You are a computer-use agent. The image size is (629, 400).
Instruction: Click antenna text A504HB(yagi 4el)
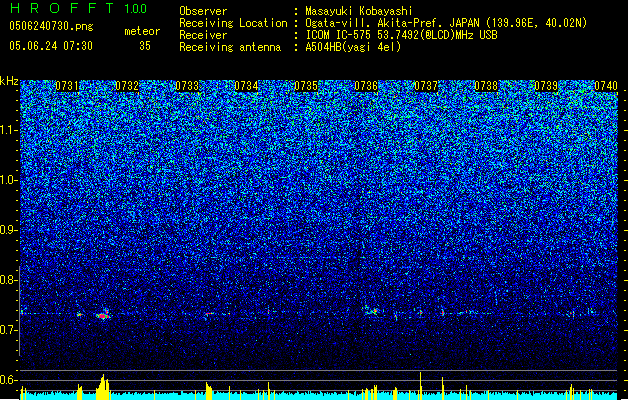[x=353, y=47]
